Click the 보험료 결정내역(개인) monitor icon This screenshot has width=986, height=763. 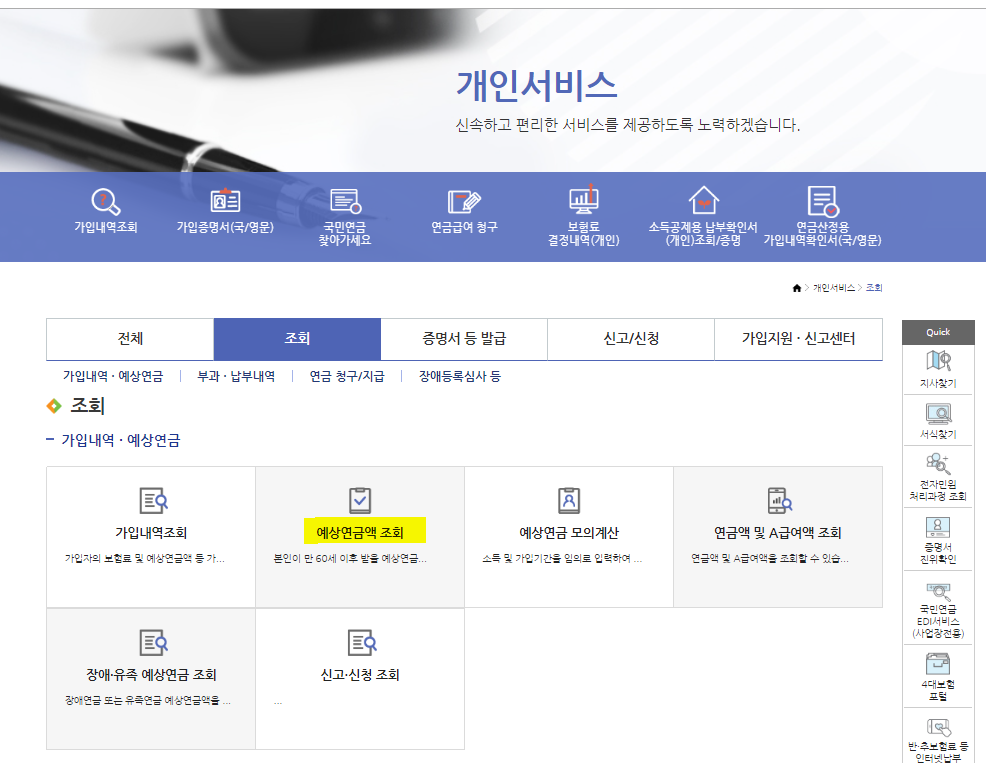pos(584,200)
